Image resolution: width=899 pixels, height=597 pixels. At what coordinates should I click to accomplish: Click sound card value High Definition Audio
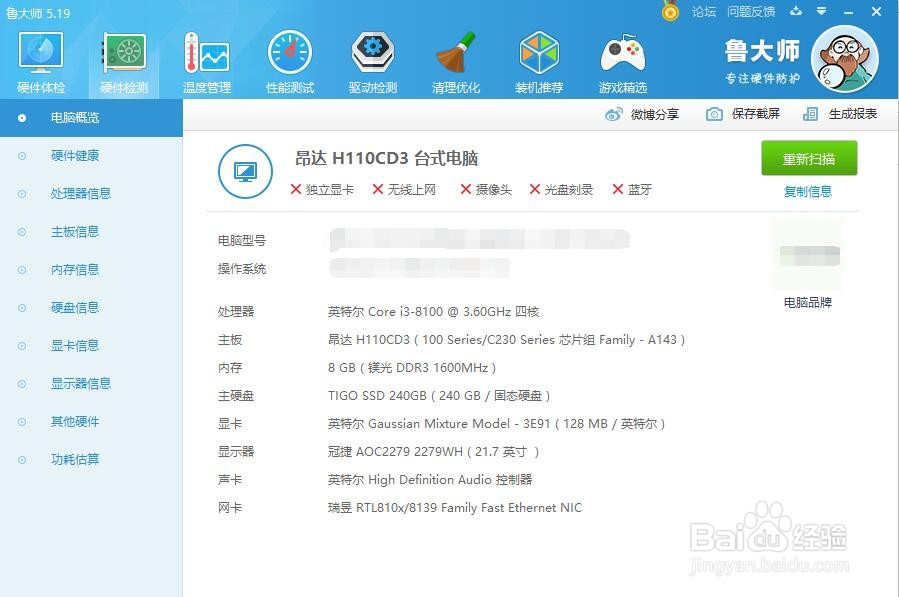coord(430,479)
